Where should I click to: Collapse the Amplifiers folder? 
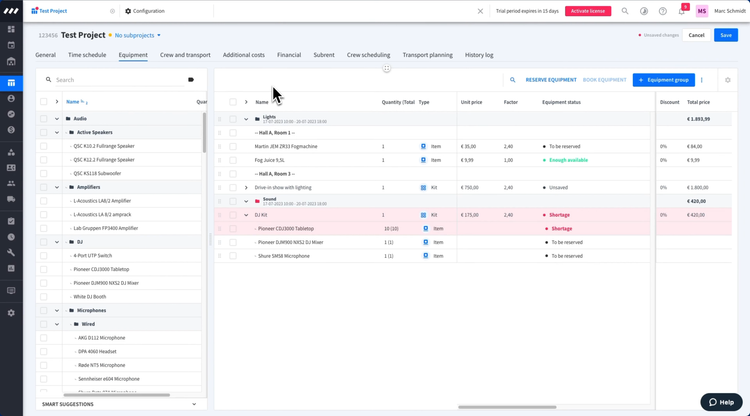coord(57,187)
